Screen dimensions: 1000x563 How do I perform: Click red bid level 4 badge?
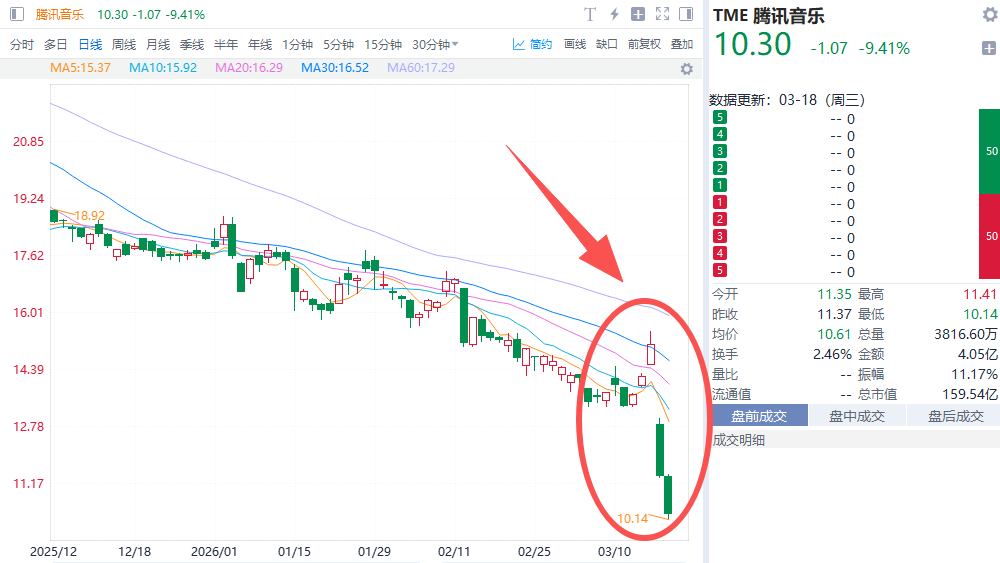[x=720, y=253]
